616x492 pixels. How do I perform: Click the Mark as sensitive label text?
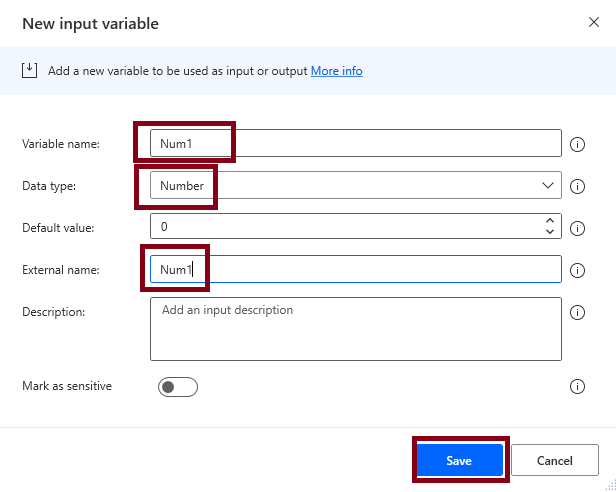tap(67, 386)
